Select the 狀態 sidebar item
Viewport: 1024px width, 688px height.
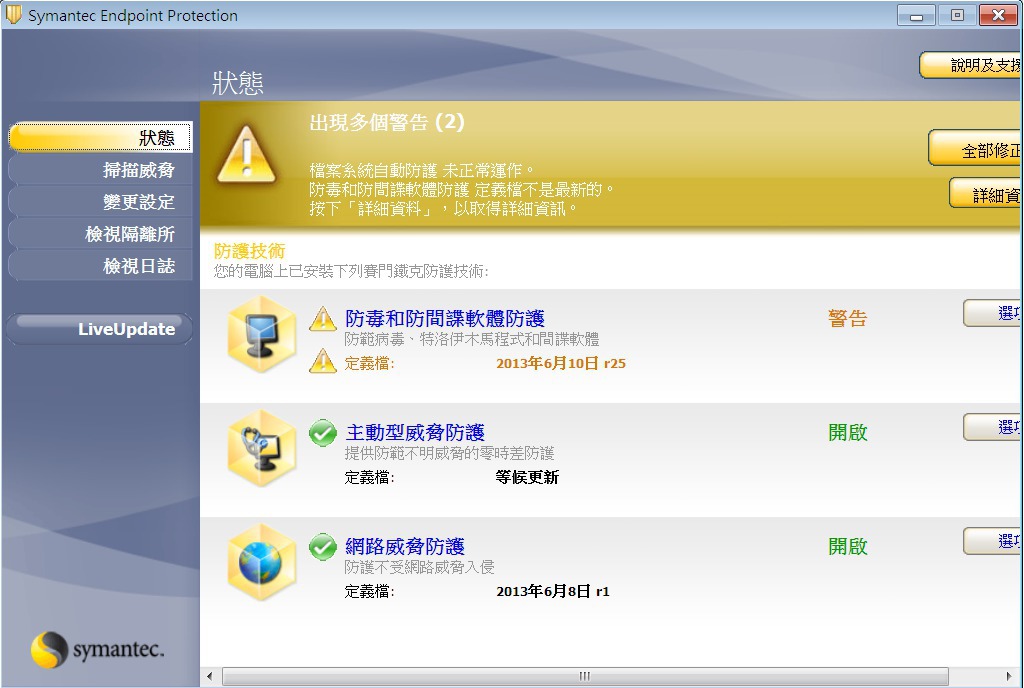pos(101,137)
